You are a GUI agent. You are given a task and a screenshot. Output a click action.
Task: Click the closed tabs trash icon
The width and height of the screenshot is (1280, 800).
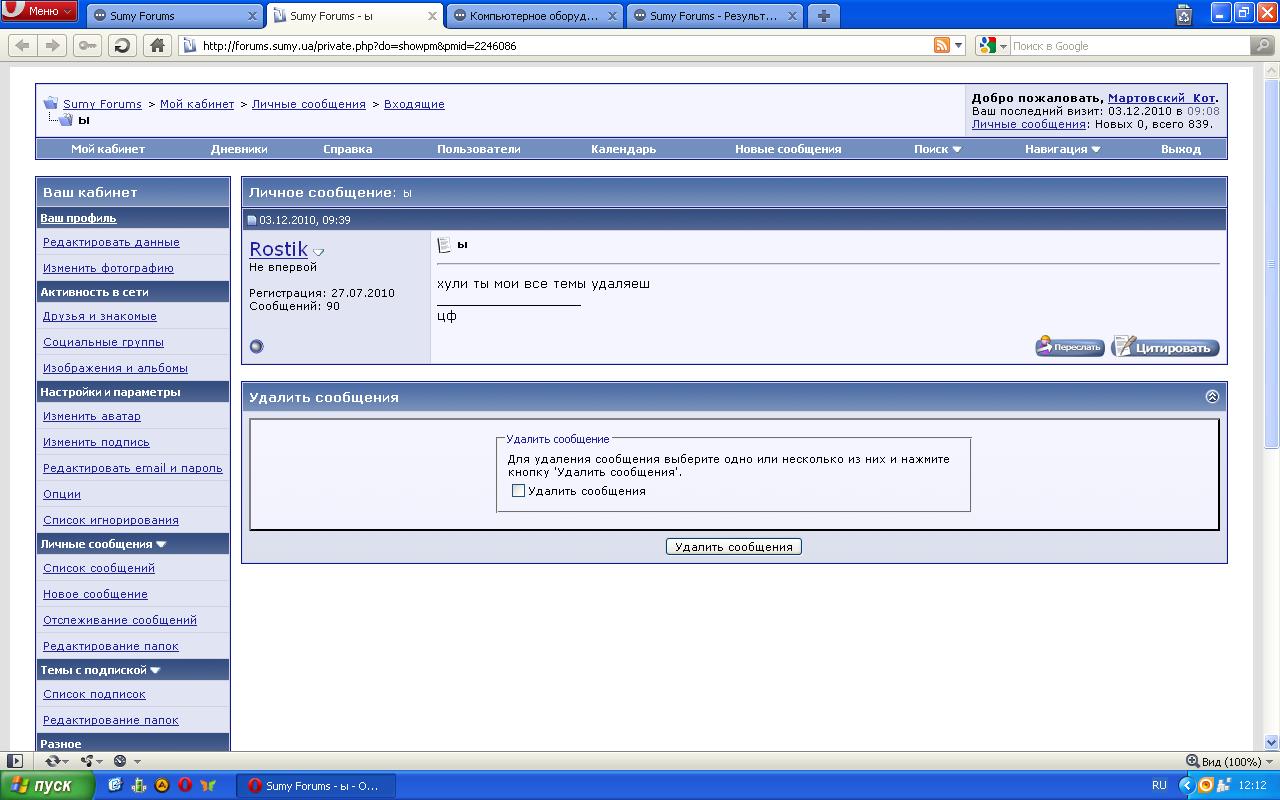coord(1184,14)
